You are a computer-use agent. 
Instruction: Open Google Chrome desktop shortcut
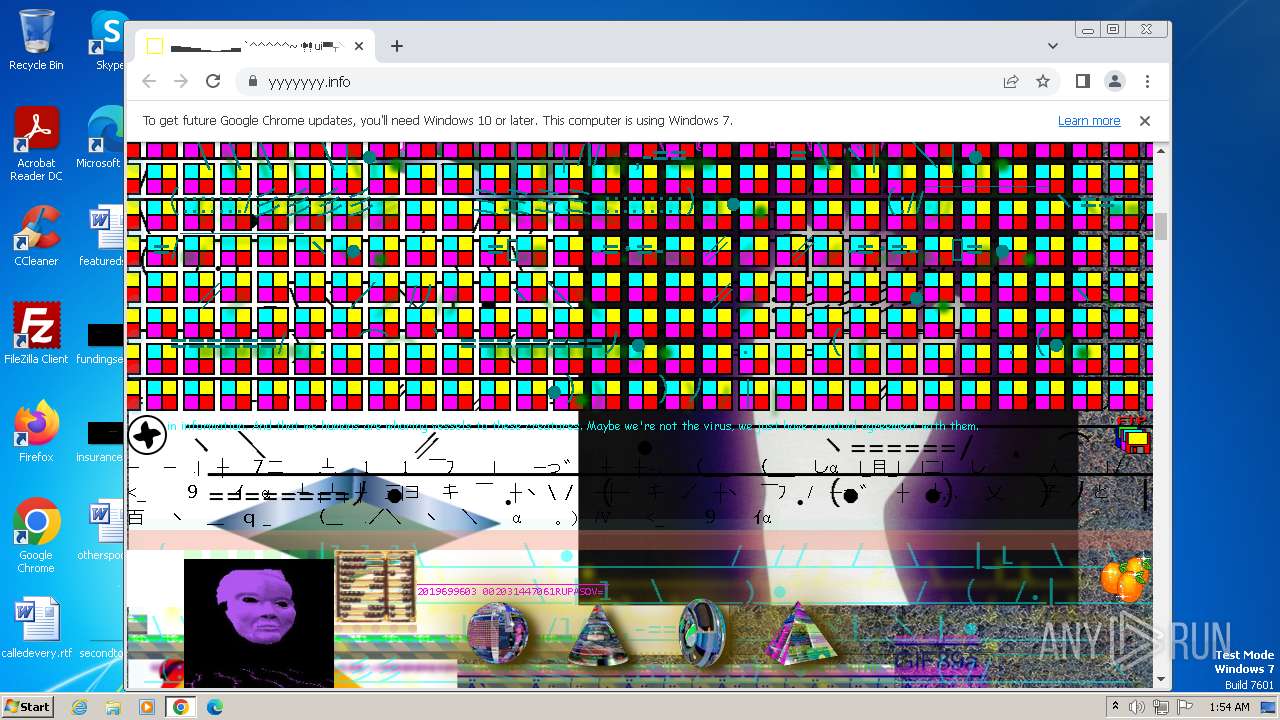pos(36,536)
